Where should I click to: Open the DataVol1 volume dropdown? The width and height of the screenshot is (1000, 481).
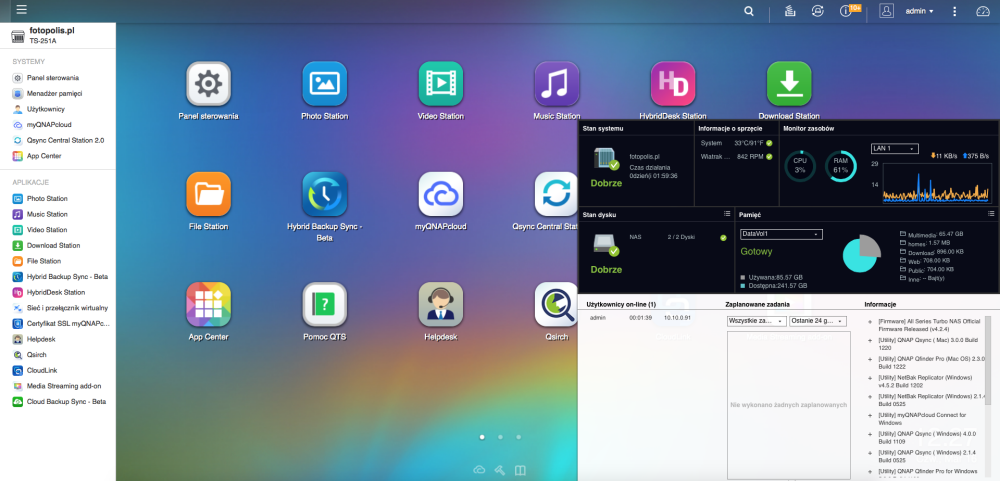(x=781, y=234)
